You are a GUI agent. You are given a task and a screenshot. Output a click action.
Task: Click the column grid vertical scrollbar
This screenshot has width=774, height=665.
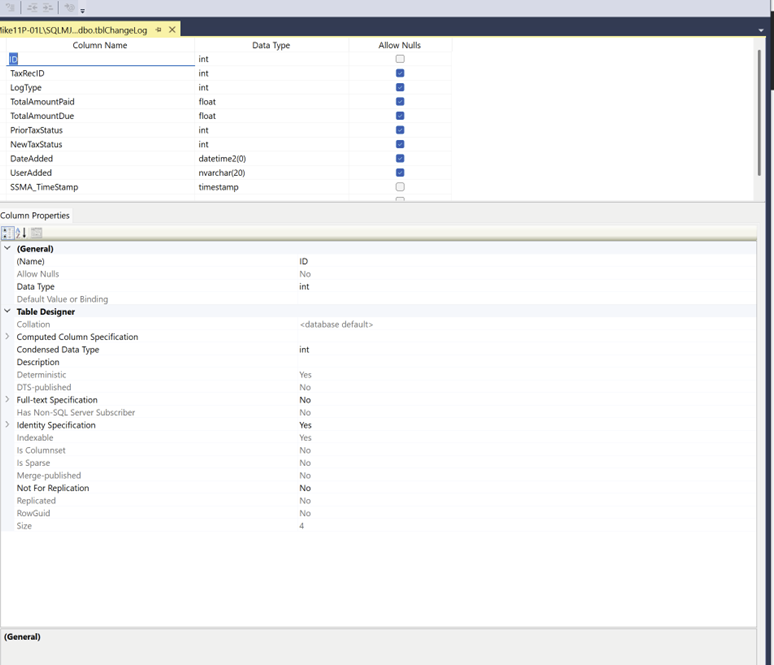(x=759, y=113)
